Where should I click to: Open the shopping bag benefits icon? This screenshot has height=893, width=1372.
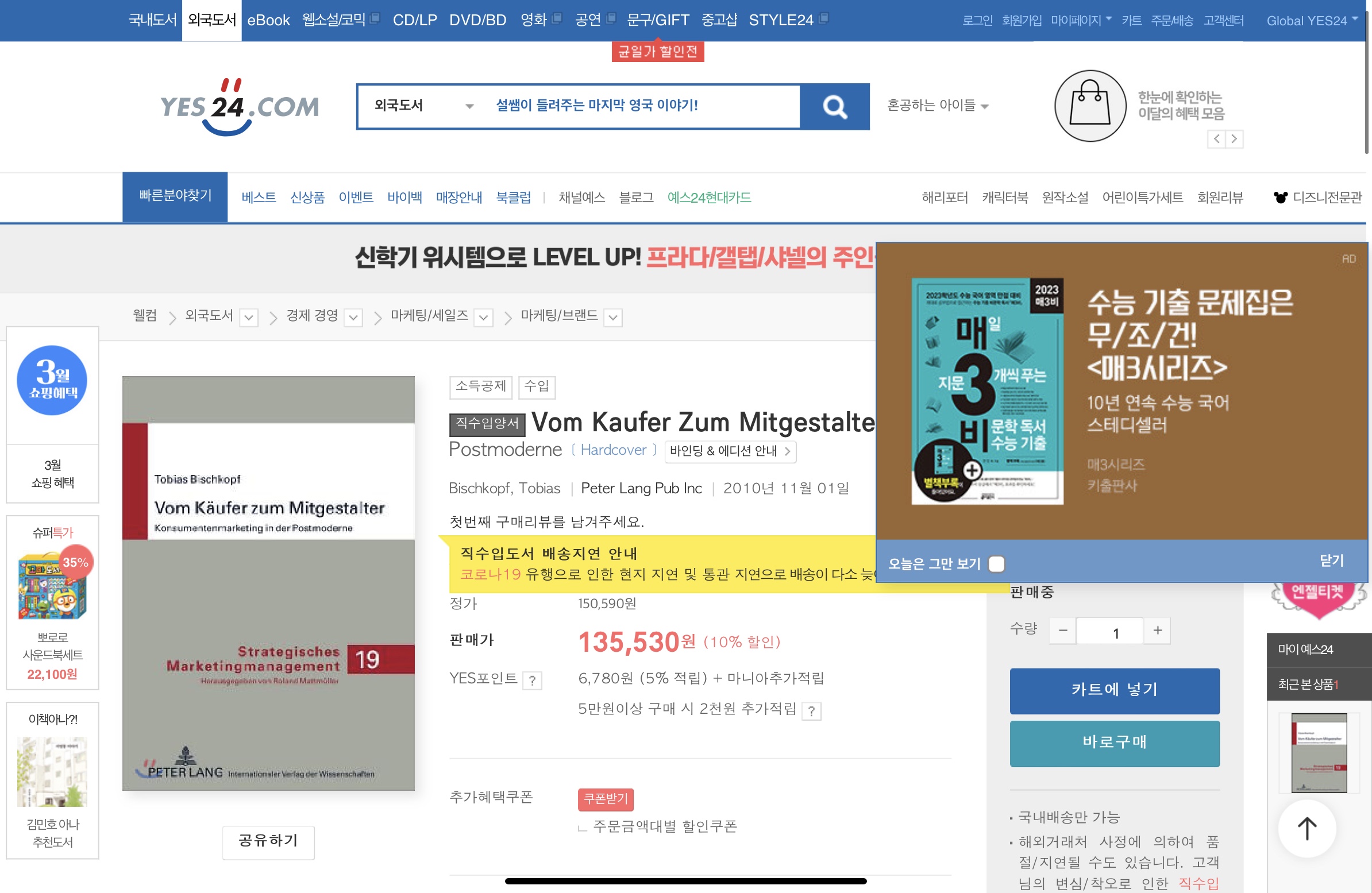point(1089,106)
